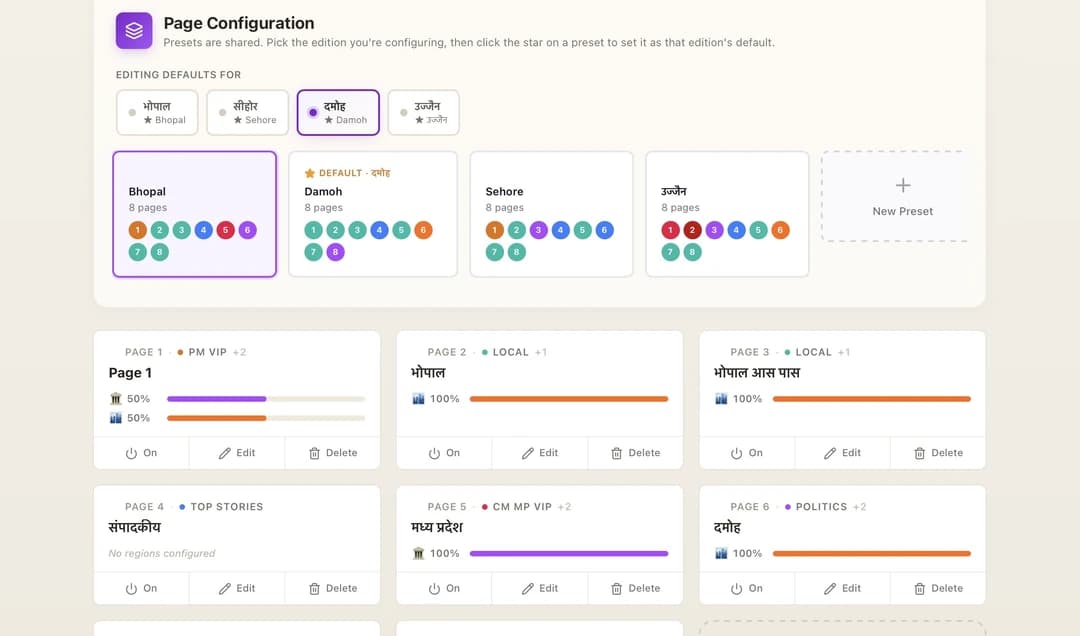The width and height of the screenshot is (1080, 636).
Task: Toggle the On switch on the भोपाल page card
Action: point(443,452)
